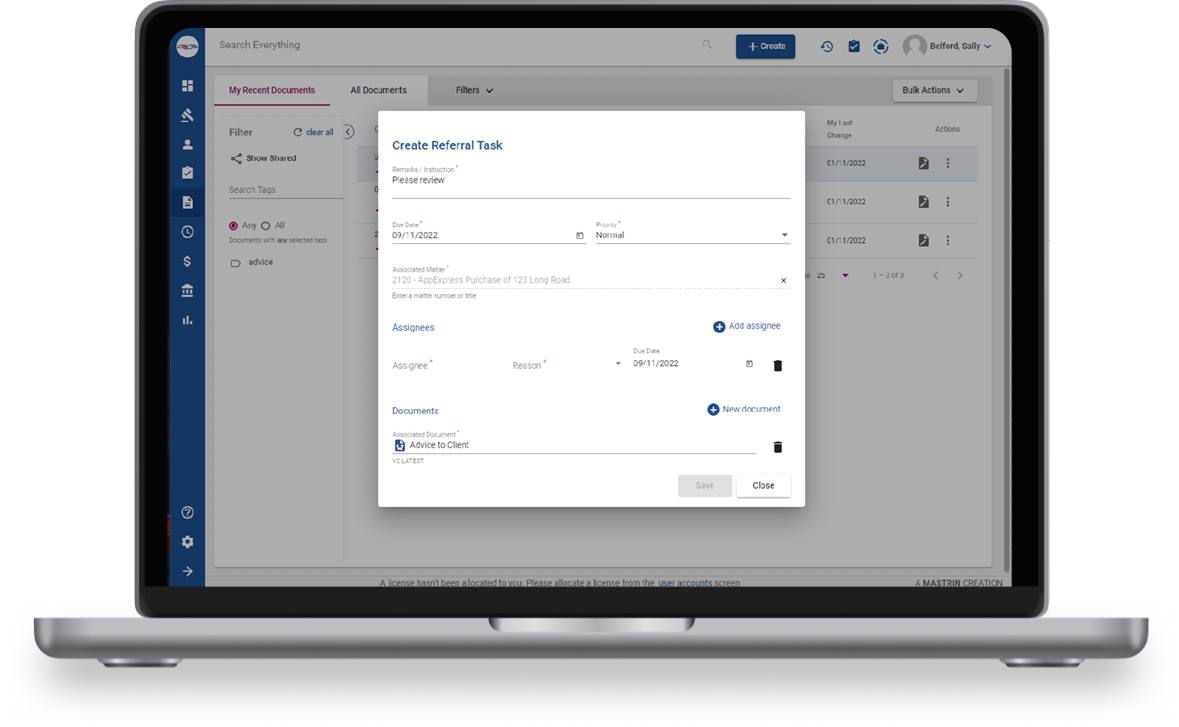This screenshot has width=1179, height=727.
Task: Open the tasks clipboard icon in top bar
Action: 853,46
